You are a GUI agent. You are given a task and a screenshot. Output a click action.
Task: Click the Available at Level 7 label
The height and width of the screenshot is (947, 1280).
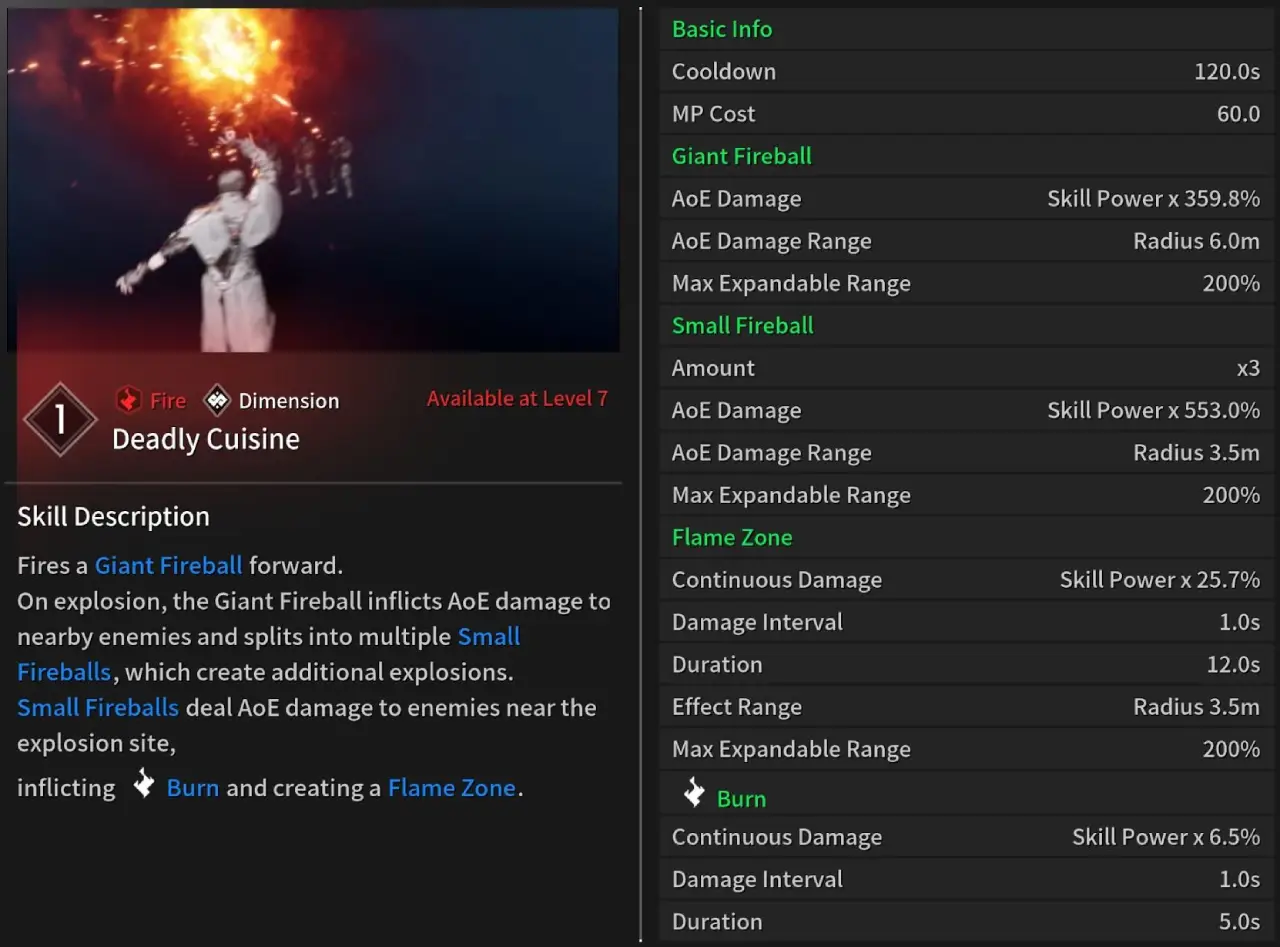point(516,398)
